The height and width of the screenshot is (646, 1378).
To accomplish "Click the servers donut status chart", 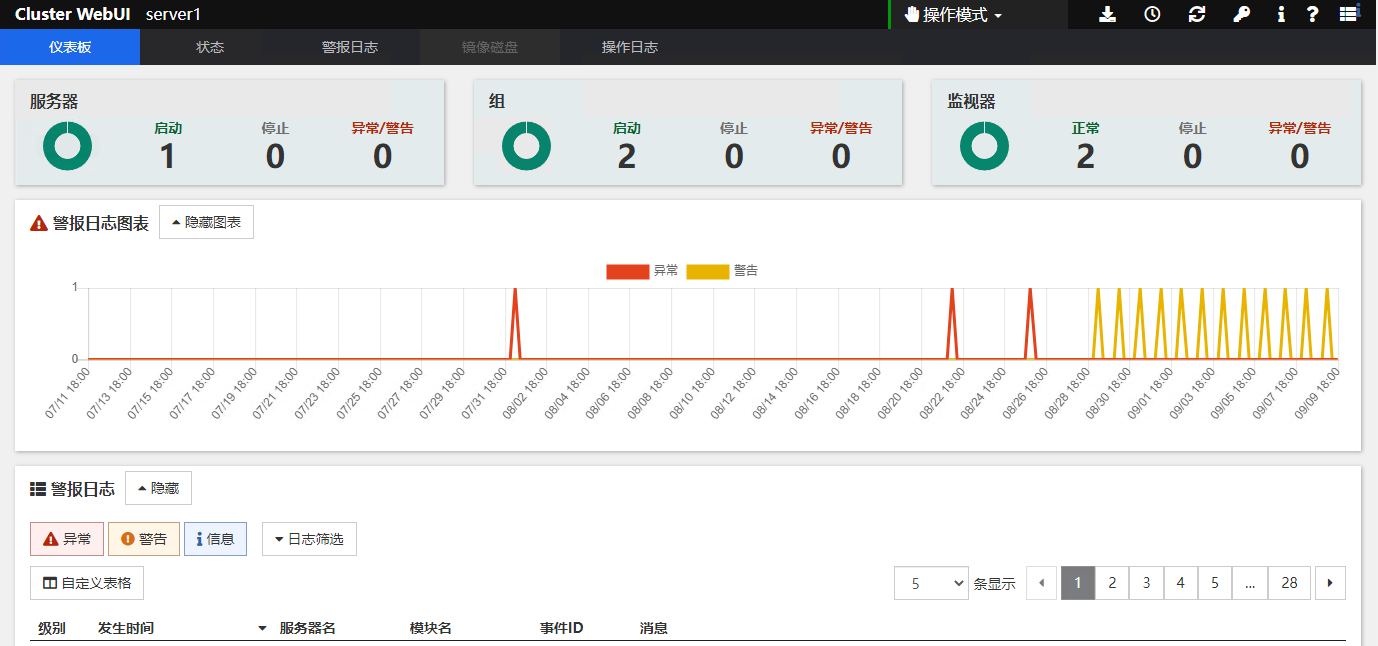I will 68,146.
